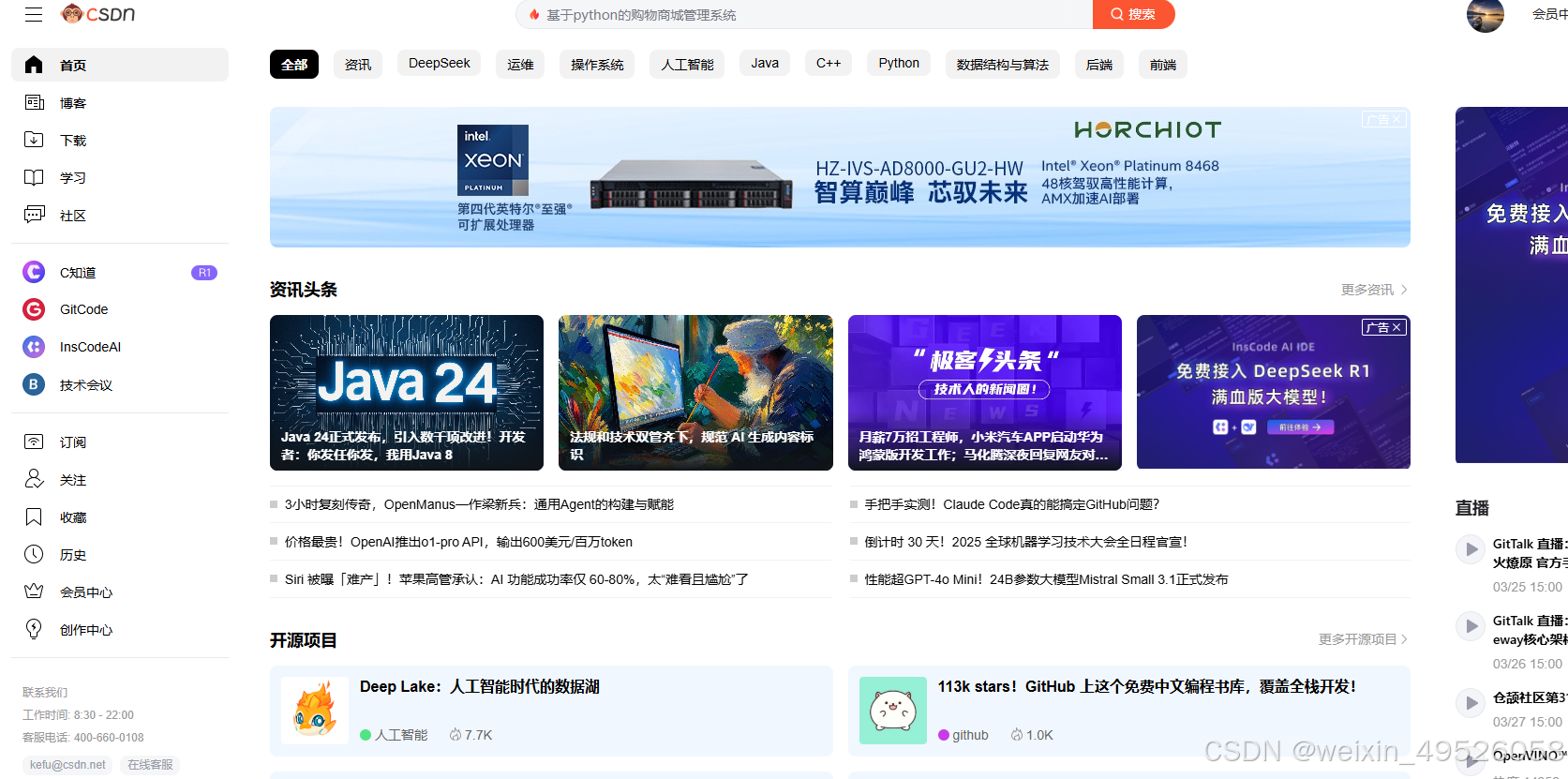Select the 操作系统 category tab

597,64
